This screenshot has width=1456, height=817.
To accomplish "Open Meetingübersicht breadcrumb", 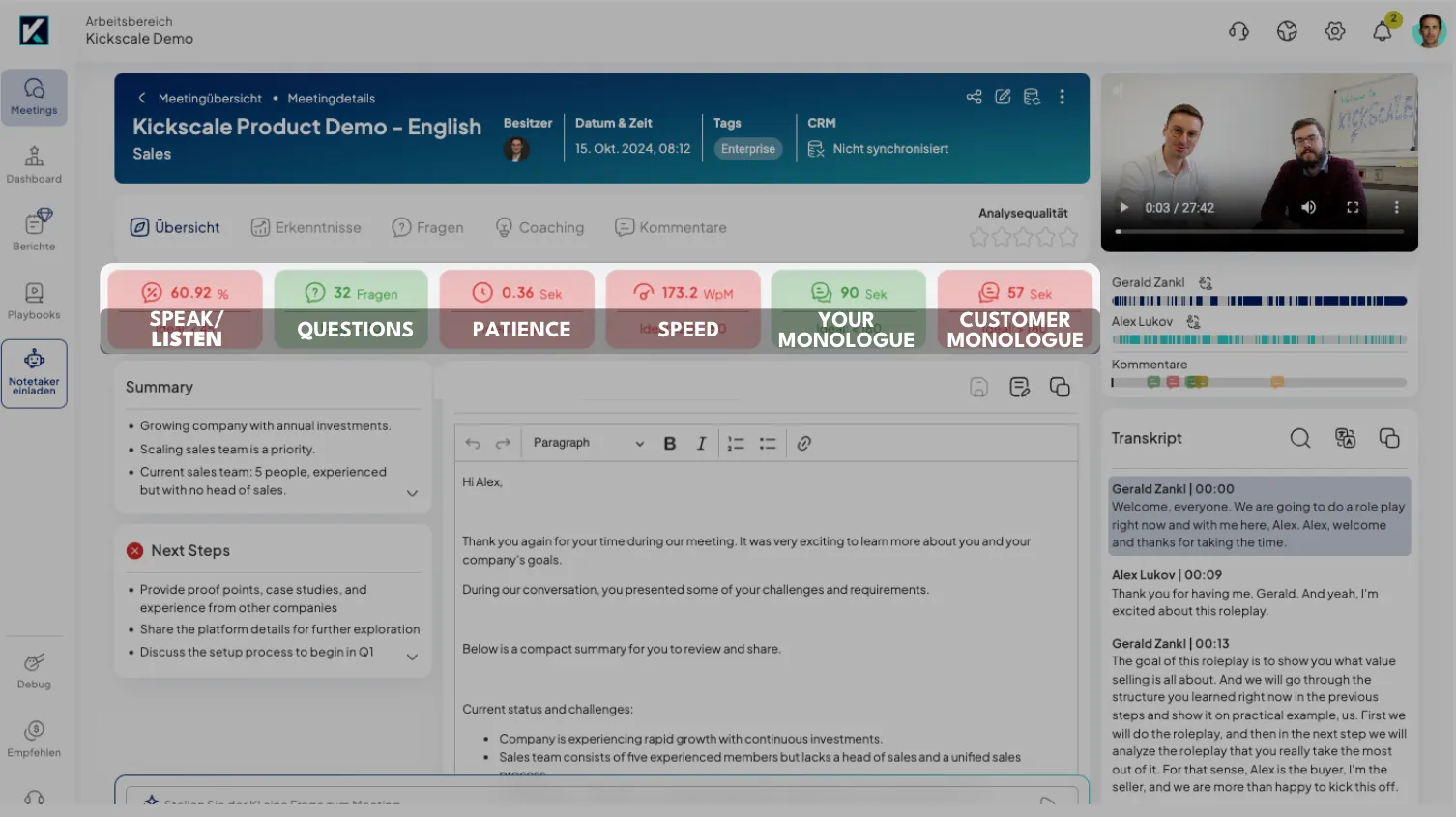I will tap(210, 99).
